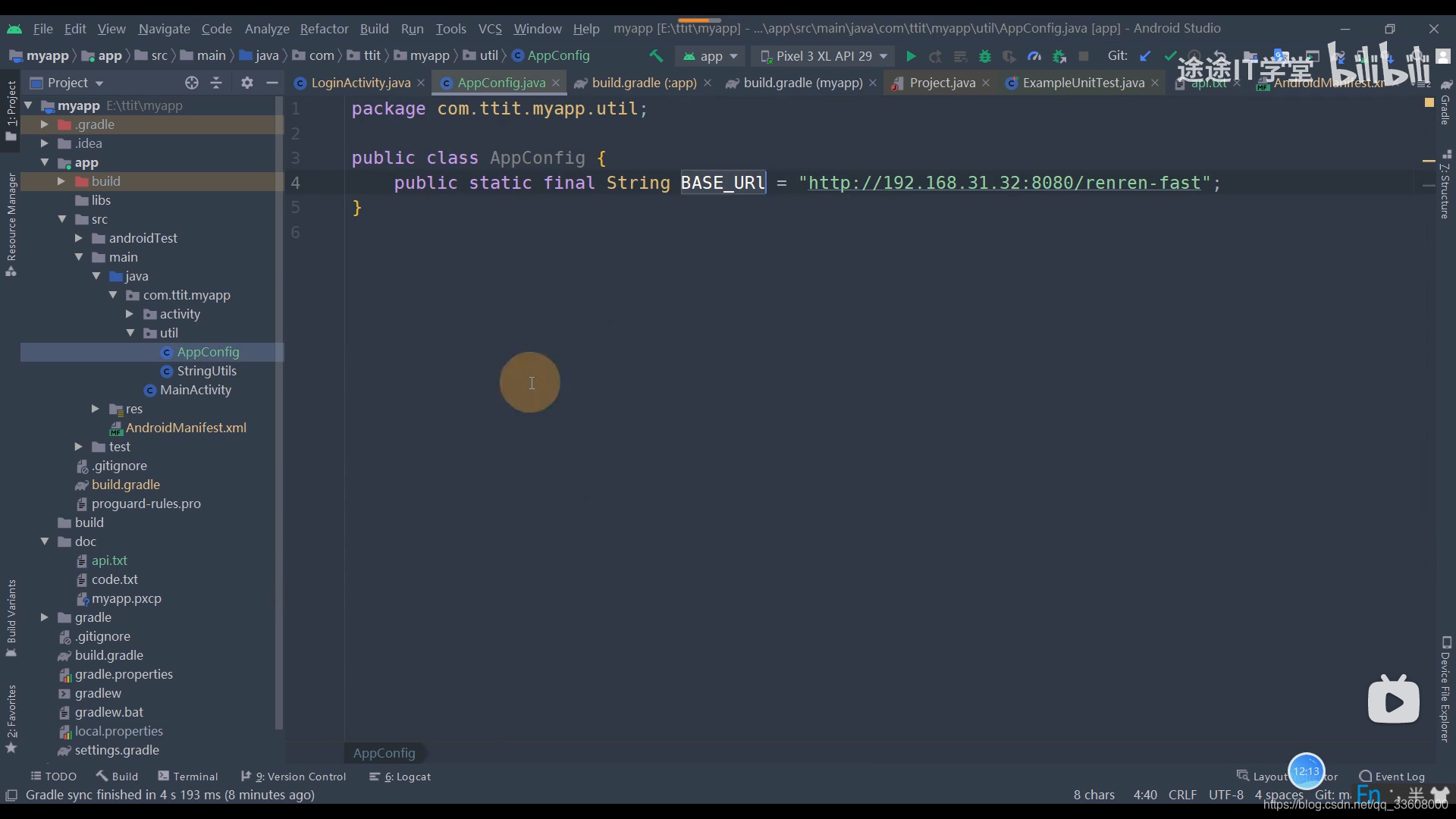The width and height of the screenshot is (1456, 819).
Task: Open Project panel settings gear
Action: (x=247, y=83)
